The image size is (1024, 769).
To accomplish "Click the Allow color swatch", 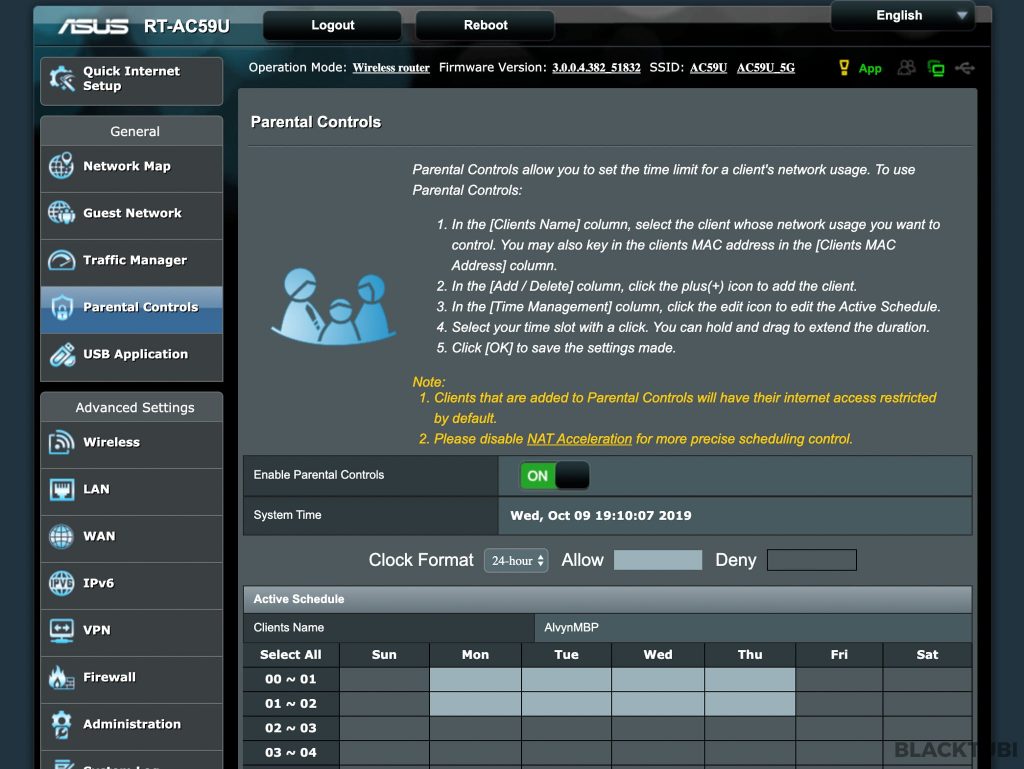I will pyautogui.click(x=658, y=560).
